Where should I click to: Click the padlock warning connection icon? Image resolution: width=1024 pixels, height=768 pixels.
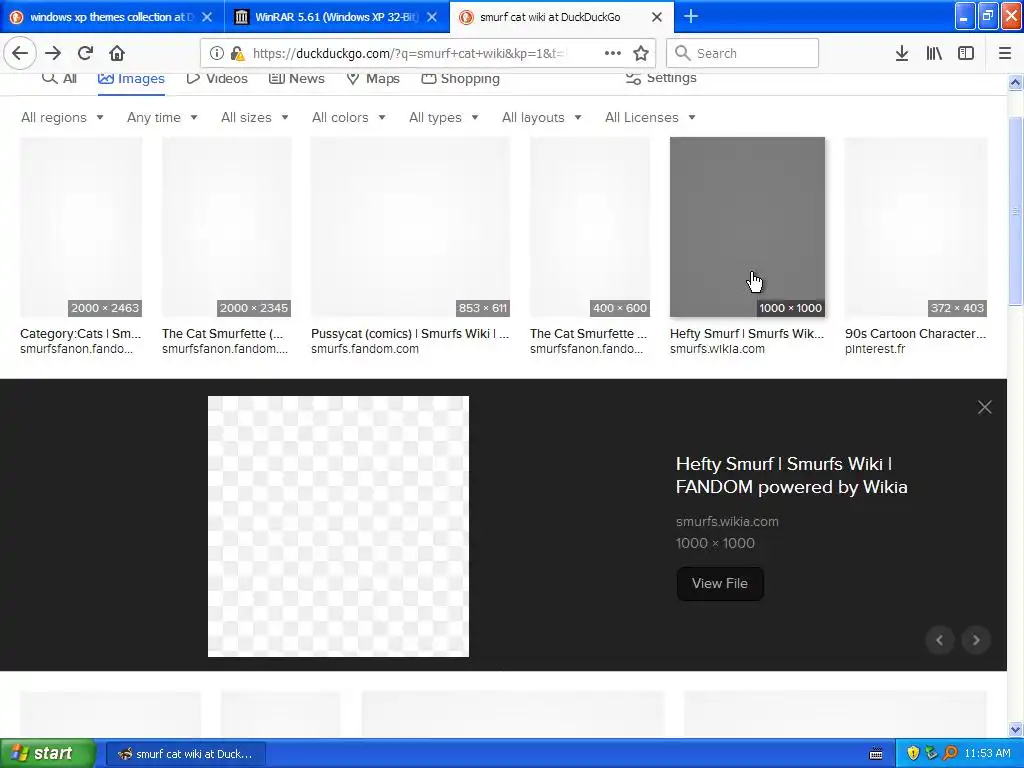(238, 54)
